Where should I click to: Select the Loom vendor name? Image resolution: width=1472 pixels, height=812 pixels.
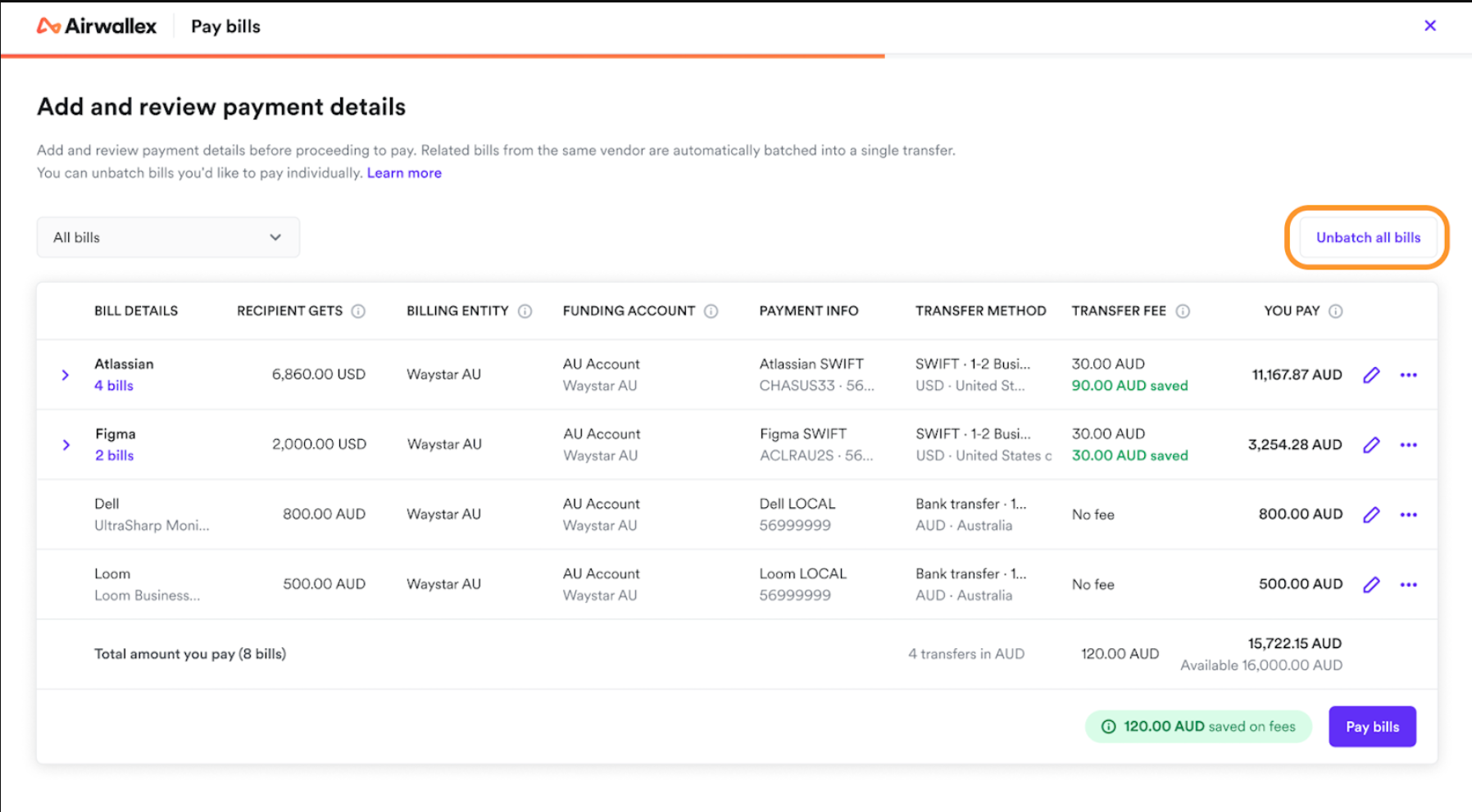tap(112, 574)
